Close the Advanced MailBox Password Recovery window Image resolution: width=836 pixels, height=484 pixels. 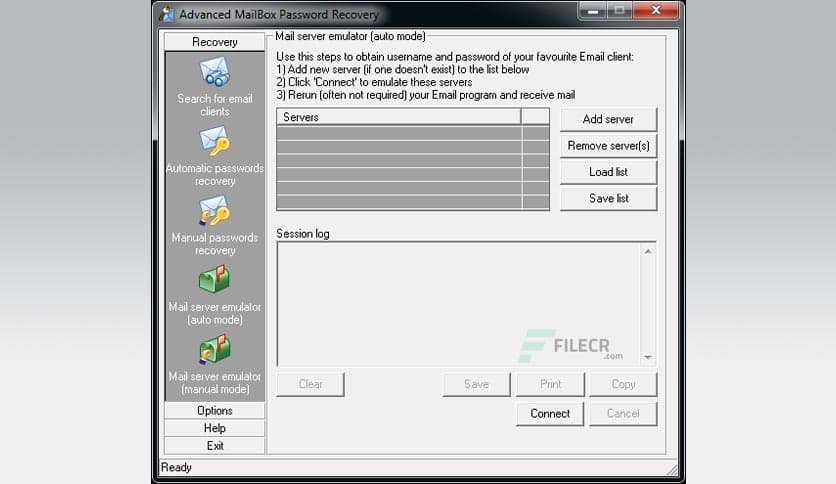[x=656, y=11]
